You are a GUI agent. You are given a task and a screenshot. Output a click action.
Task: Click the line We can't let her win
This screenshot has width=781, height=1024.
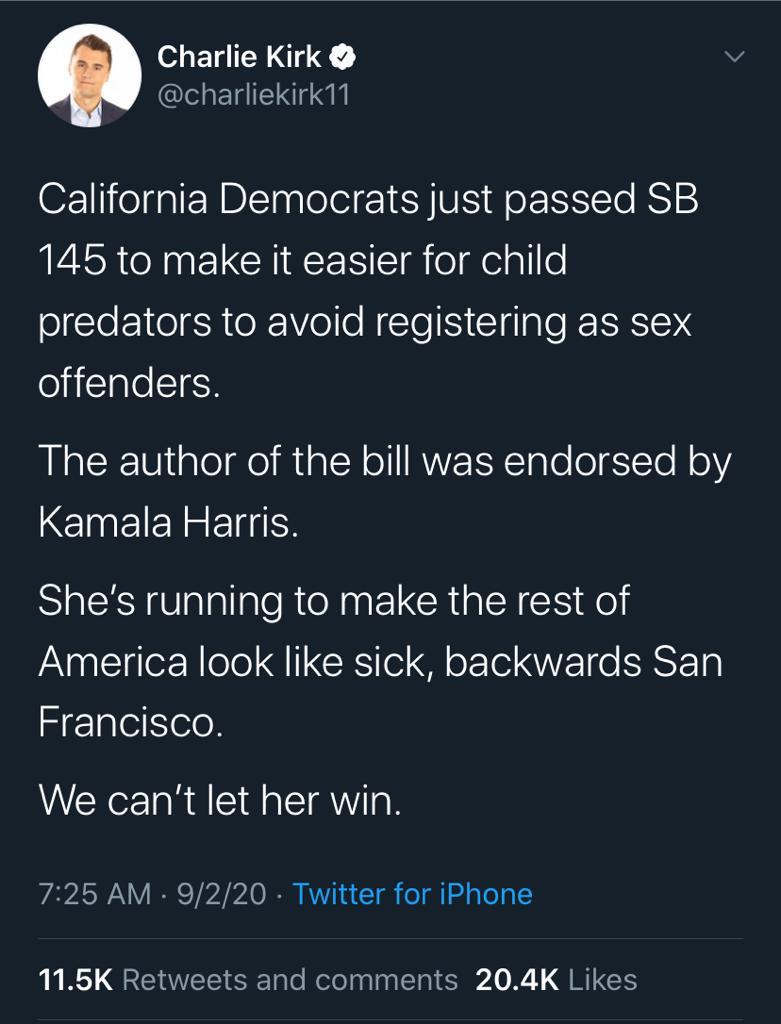(219, 800)
